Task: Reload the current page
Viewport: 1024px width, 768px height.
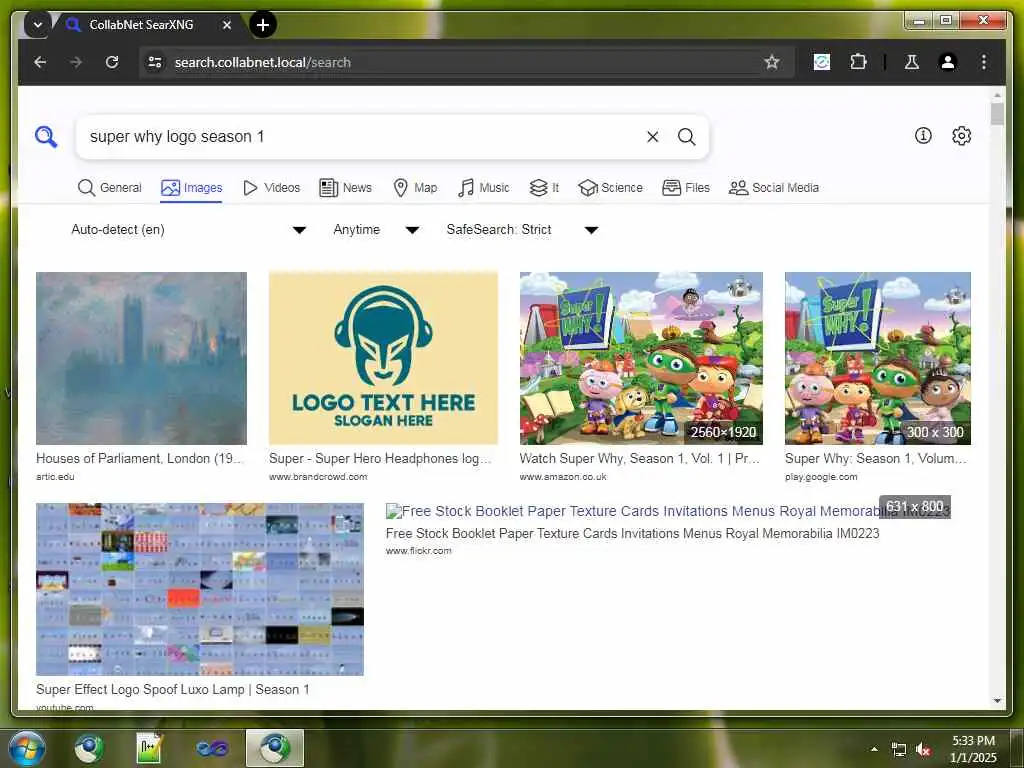Action: (x=112, y=62)
